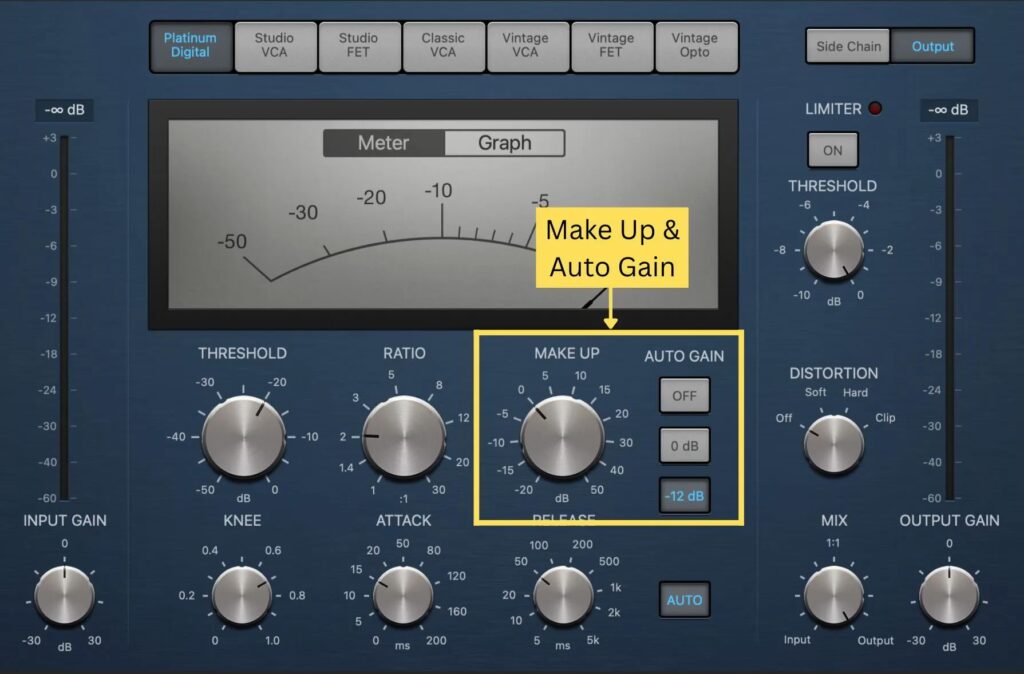Show the Graph display
Viewport: 1024px width, 674px height.
point(504,143)
